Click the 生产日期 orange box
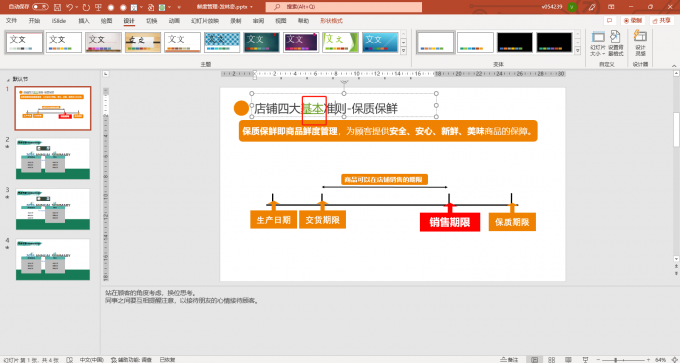This screenshot has width=680, height=363. (x=274, y=219)
